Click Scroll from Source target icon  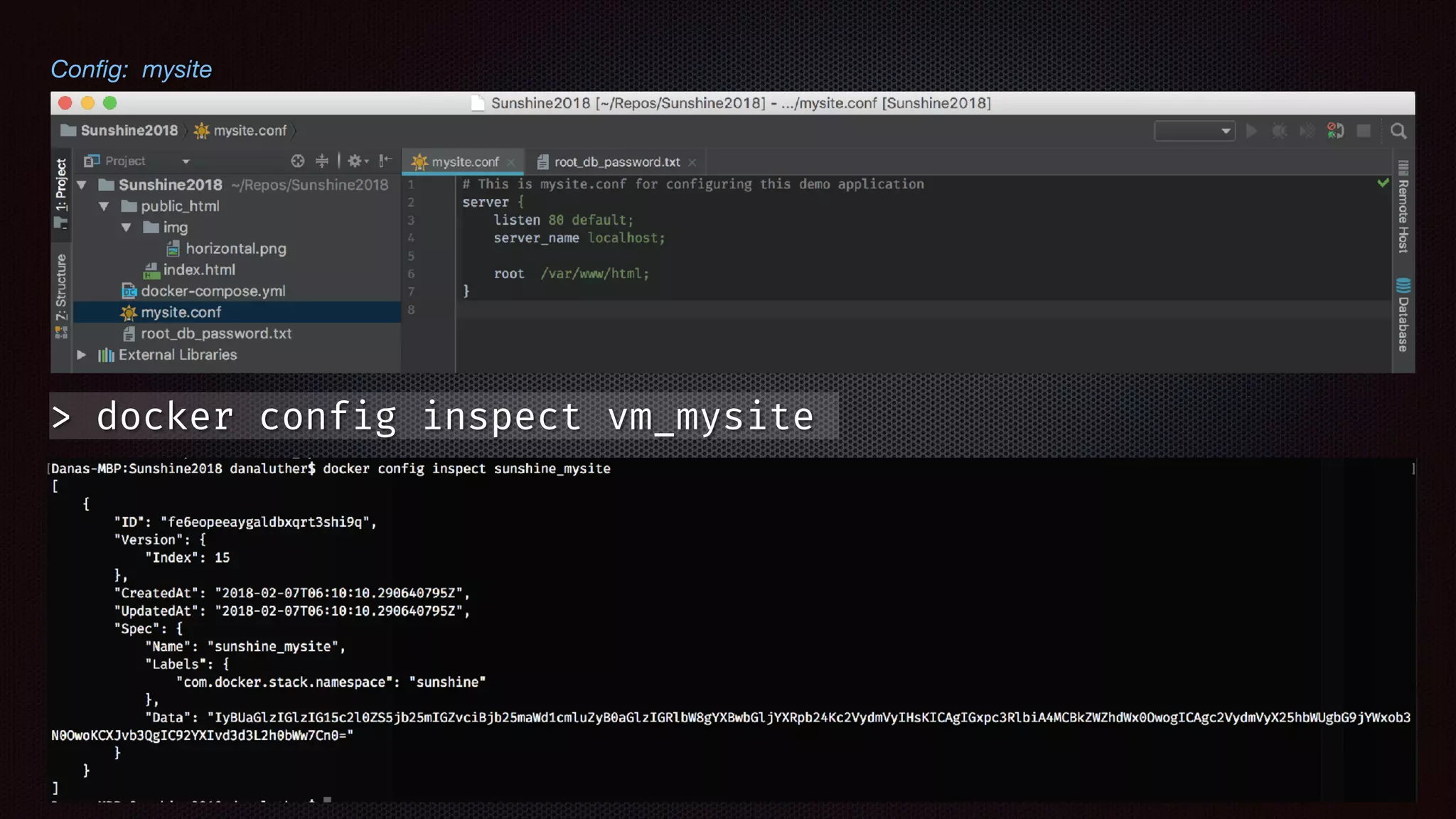click(x=298, y=161)
